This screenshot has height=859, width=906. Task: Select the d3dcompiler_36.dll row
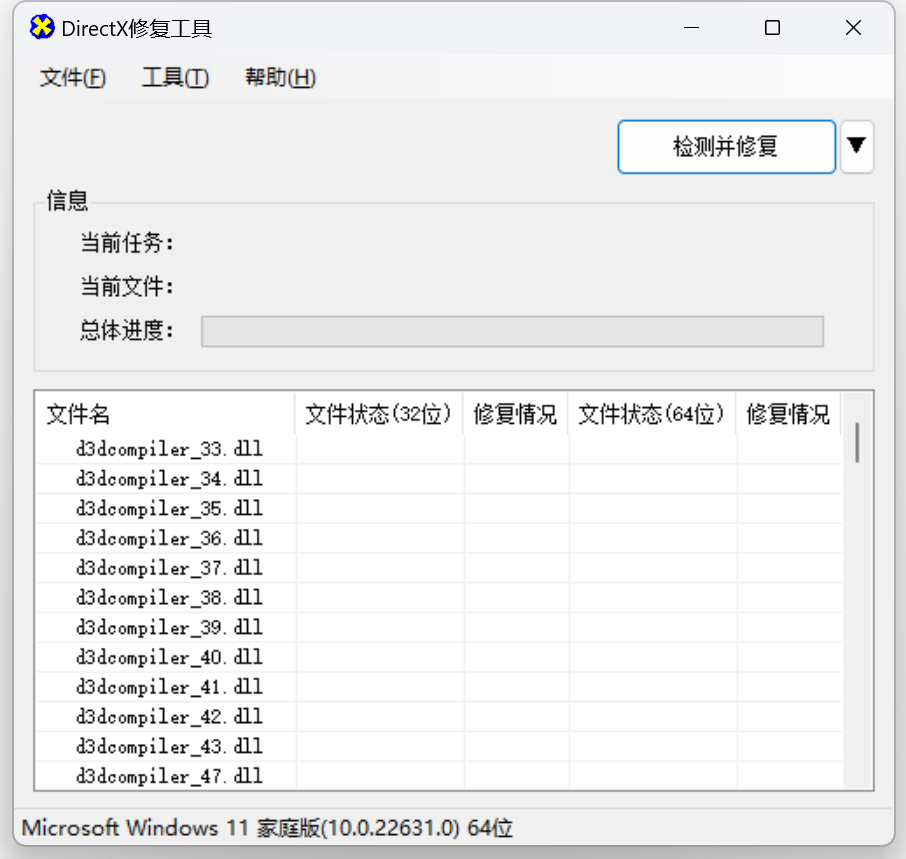pos(439,538)
